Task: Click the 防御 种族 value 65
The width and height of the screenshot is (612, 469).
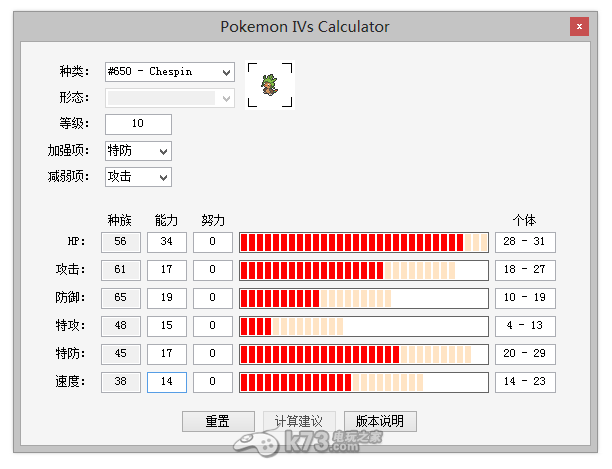Action: (x=121, y=298)
